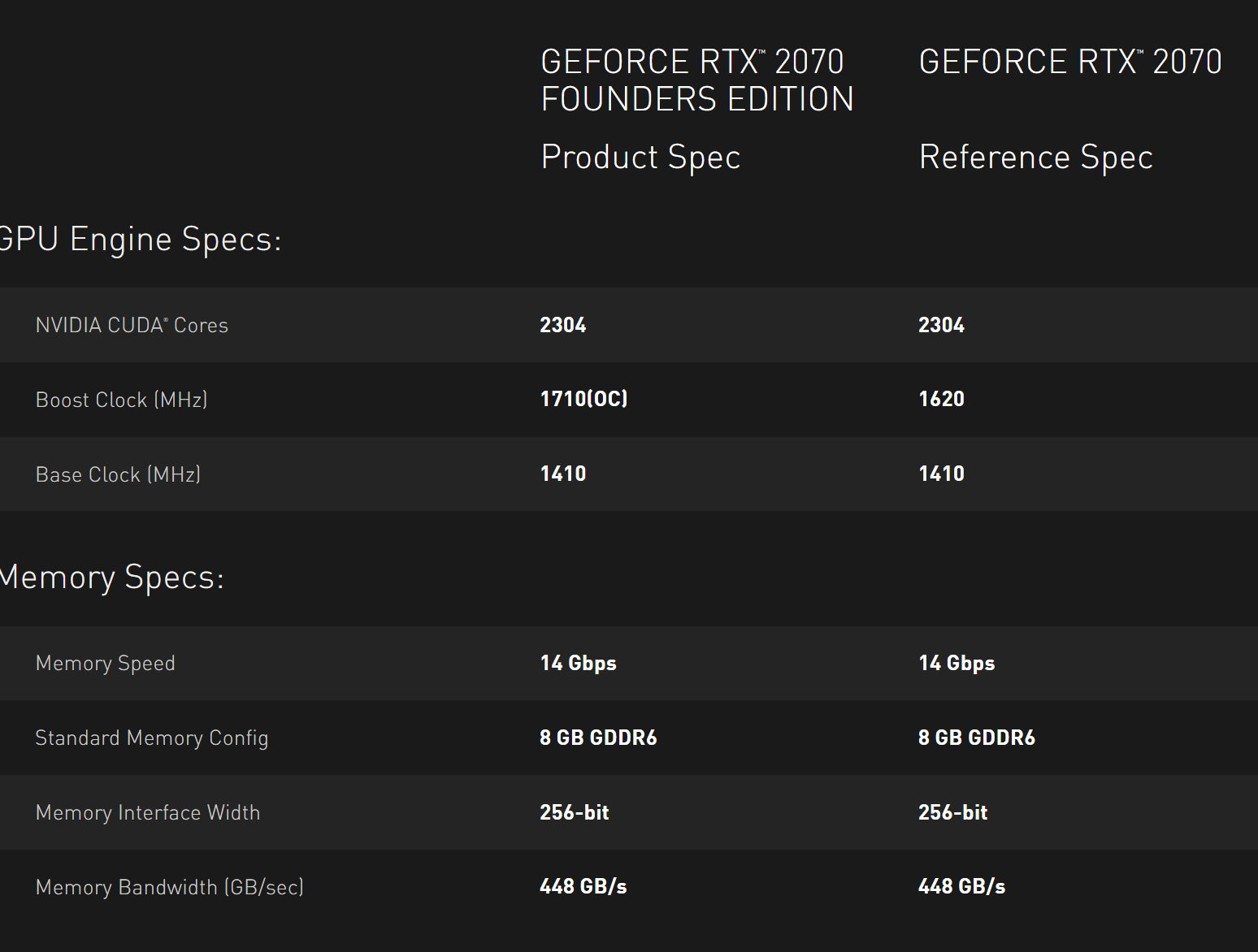Click the Memory Bandwidth (GB/sec) row label
The height and width of the screenshot is (952, 1258).
[169, 887]
